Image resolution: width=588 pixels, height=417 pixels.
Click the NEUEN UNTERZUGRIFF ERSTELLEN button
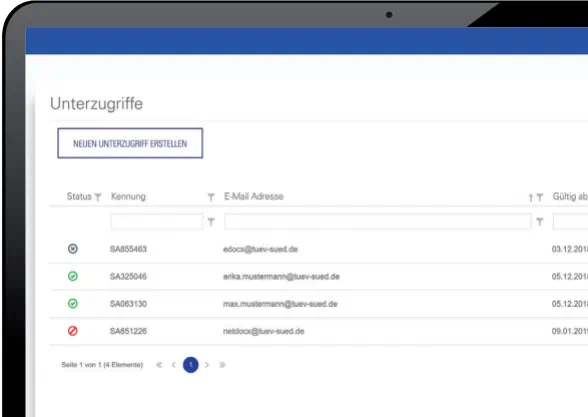pos(130,143)
